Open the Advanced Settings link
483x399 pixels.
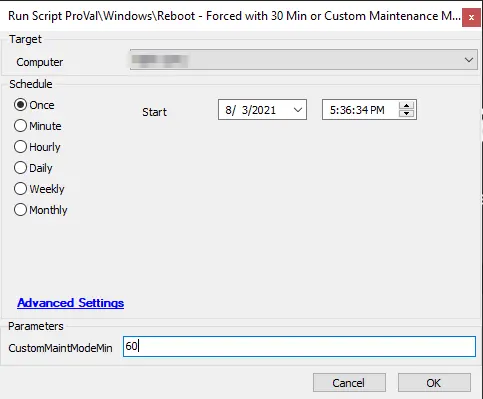tap(71, 303)
